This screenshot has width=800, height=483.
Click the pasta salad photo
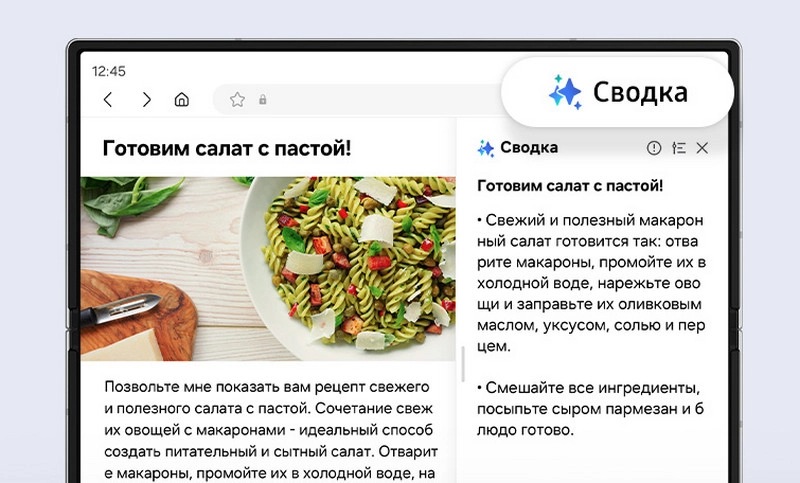(268, 269)
